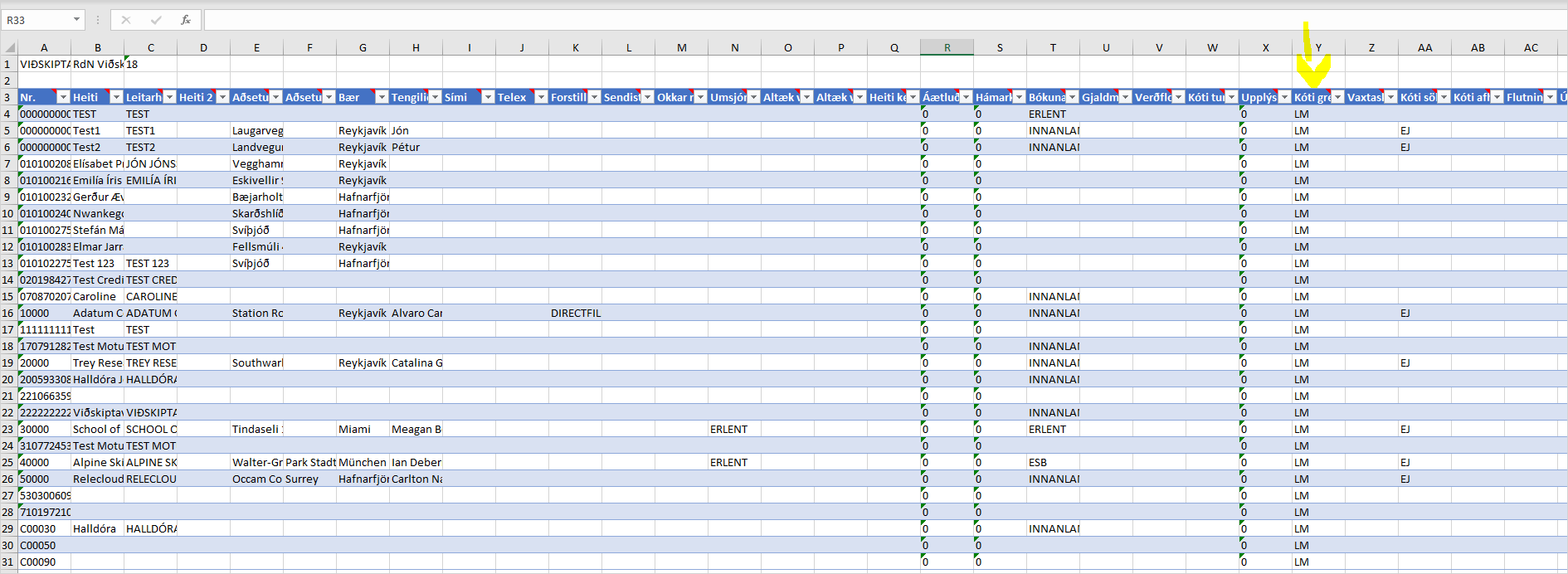Open the Name Box dropdown arrow
The image size is (1568, 574).
(x=76, y=20)
